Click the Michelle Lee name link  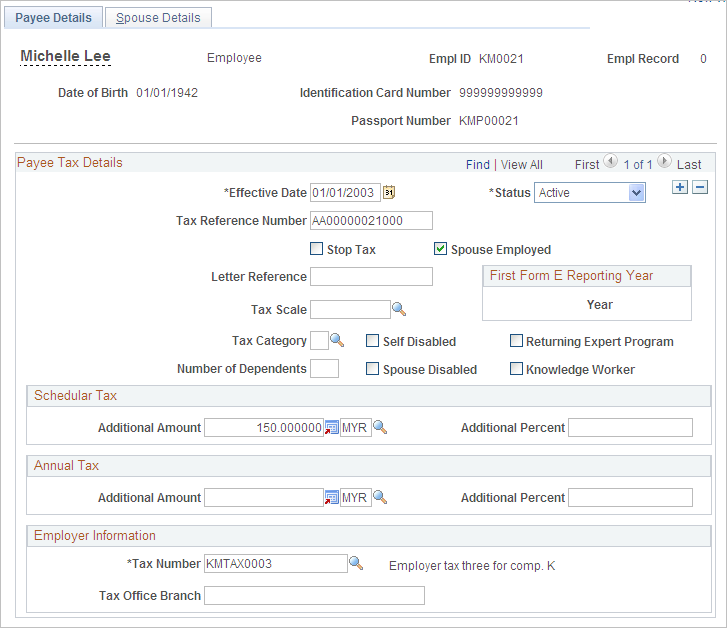pos(65,56)
